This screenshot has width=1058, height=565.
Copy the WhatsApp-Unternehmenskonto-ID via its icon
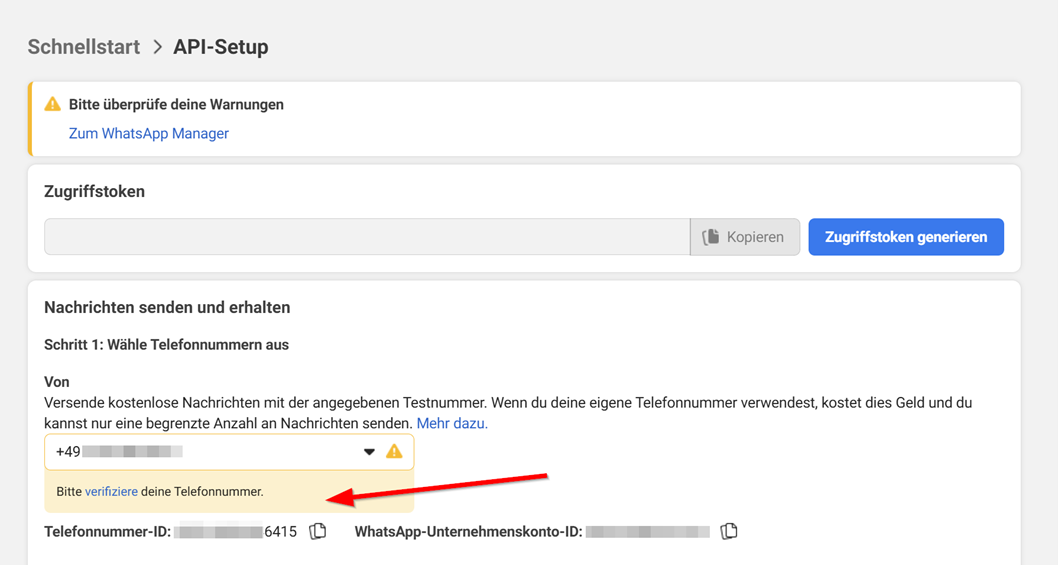point(729,531)
